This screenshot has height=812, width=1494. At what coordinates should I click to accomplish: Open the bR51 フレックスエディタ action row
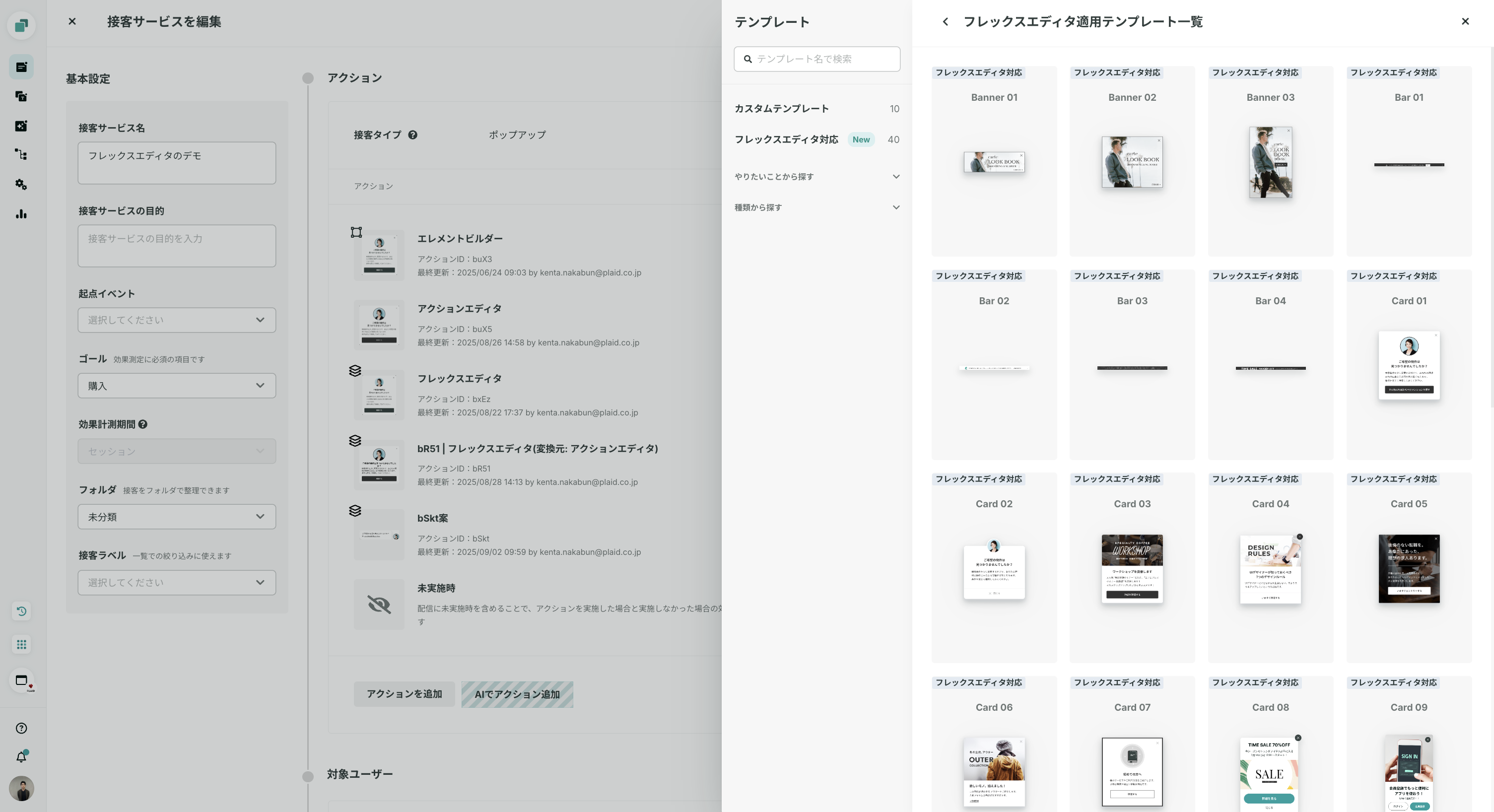538,448
